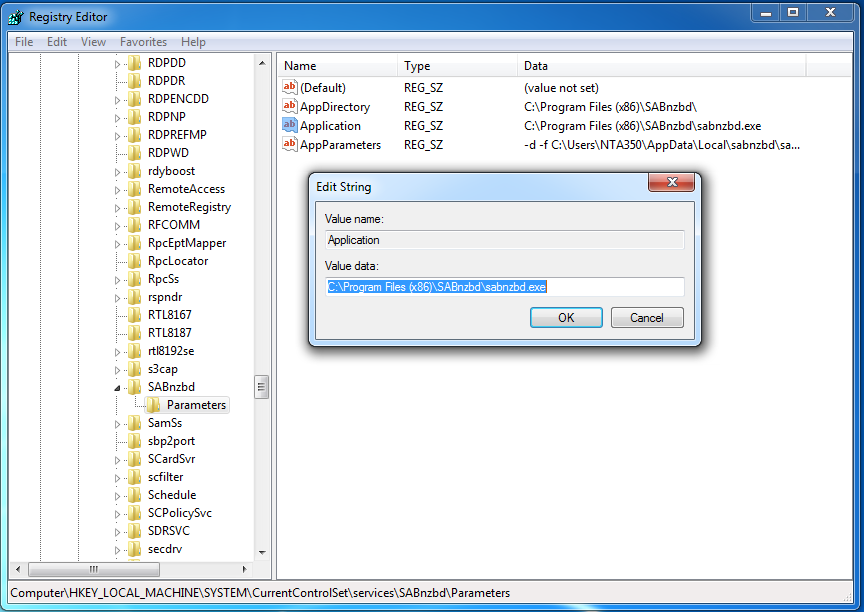Screen dimensions: 864x612
Task: Click the Value data text field
Action: [505, 287]
